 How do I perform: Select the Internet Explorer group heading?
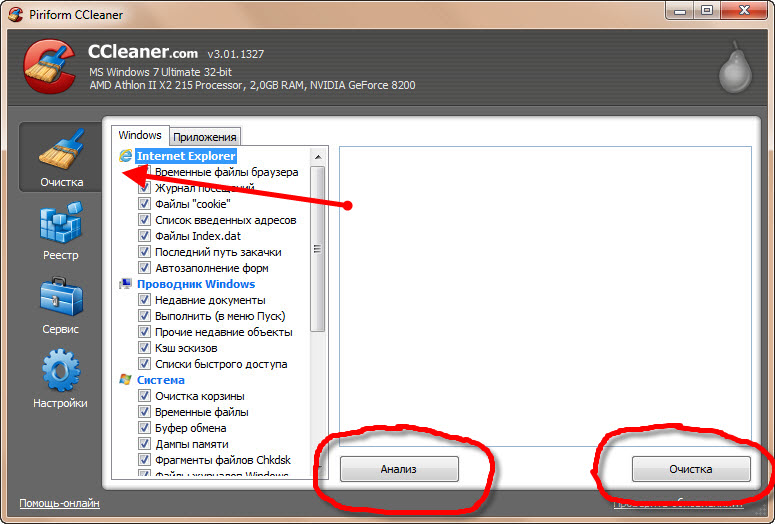(x=186, y=156)
